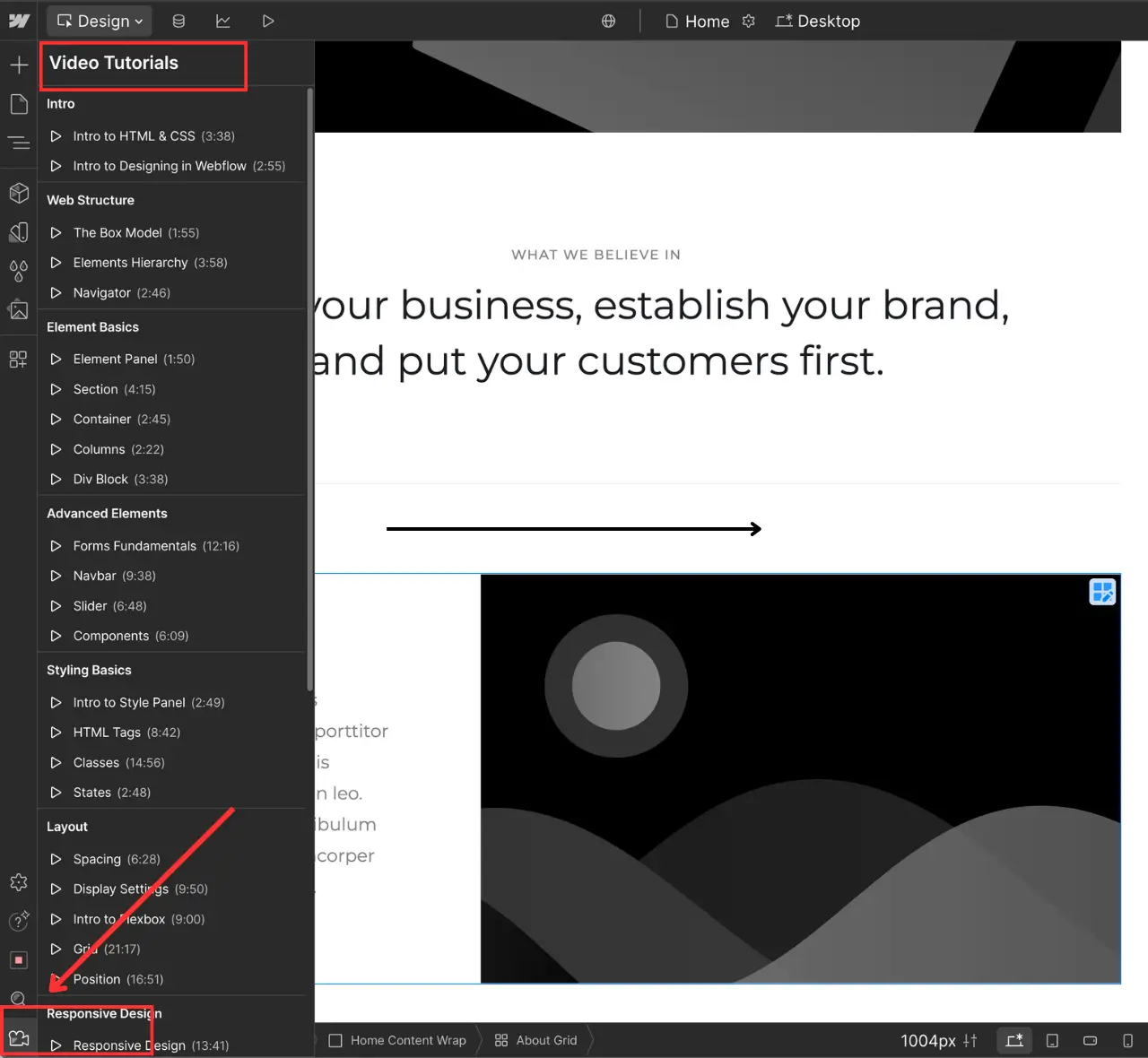This screenshot has width=1148, height=1058.
Task: Select the placeholder image on canvas
Action: (x=800, y=778)
